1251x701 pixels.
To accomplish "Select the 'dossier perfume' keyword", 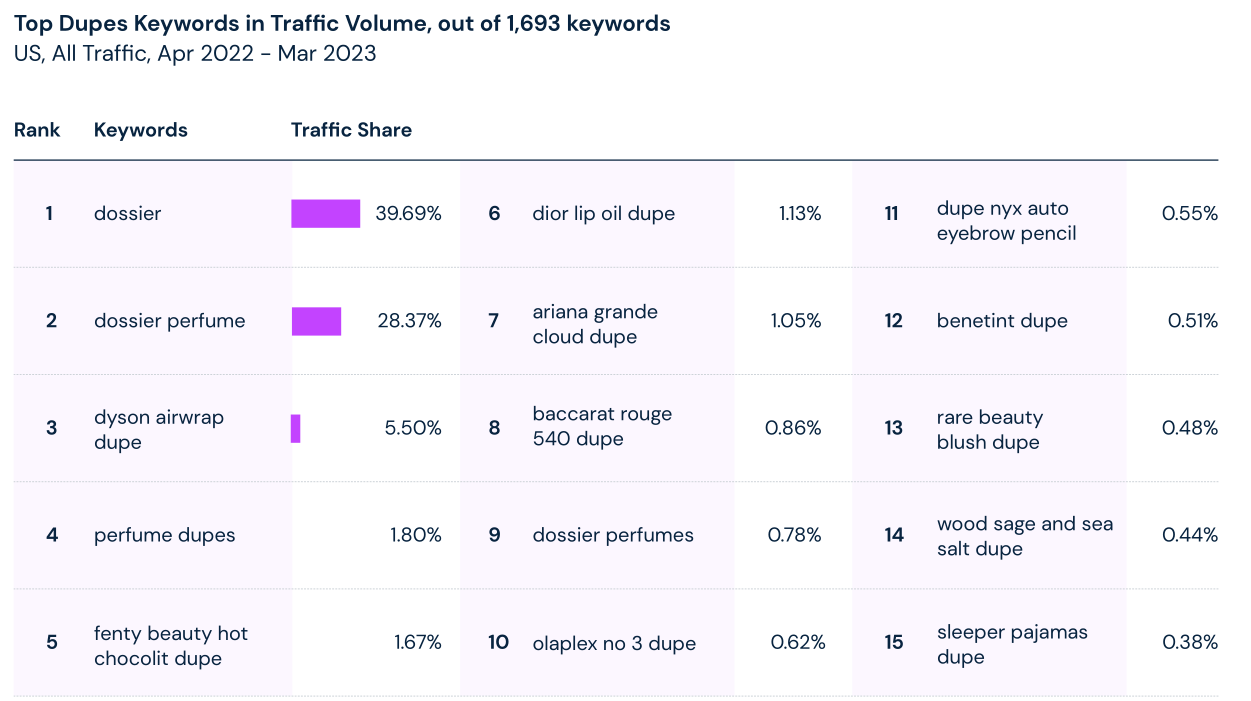I will [169, 321].
